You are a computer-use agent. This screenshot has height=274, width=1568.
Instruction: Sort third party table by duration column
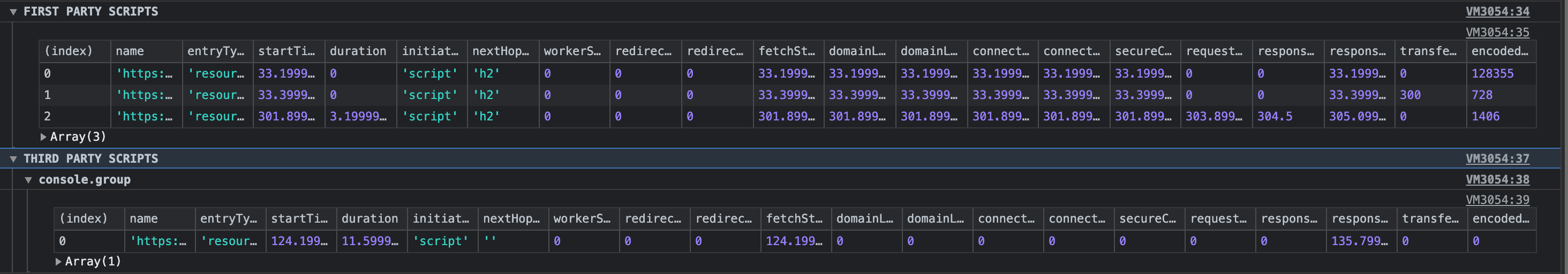coord(372,218)
